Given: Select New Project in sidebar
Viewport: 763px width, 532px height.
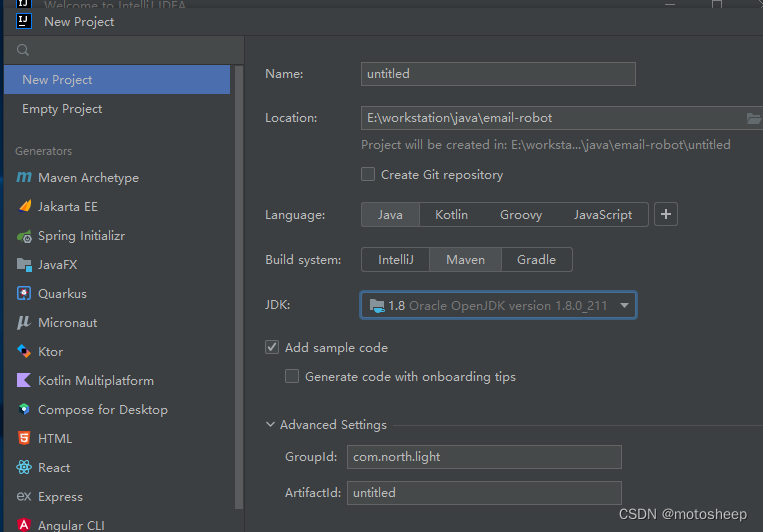Looking at the screenshot, I should click(117, 79).
